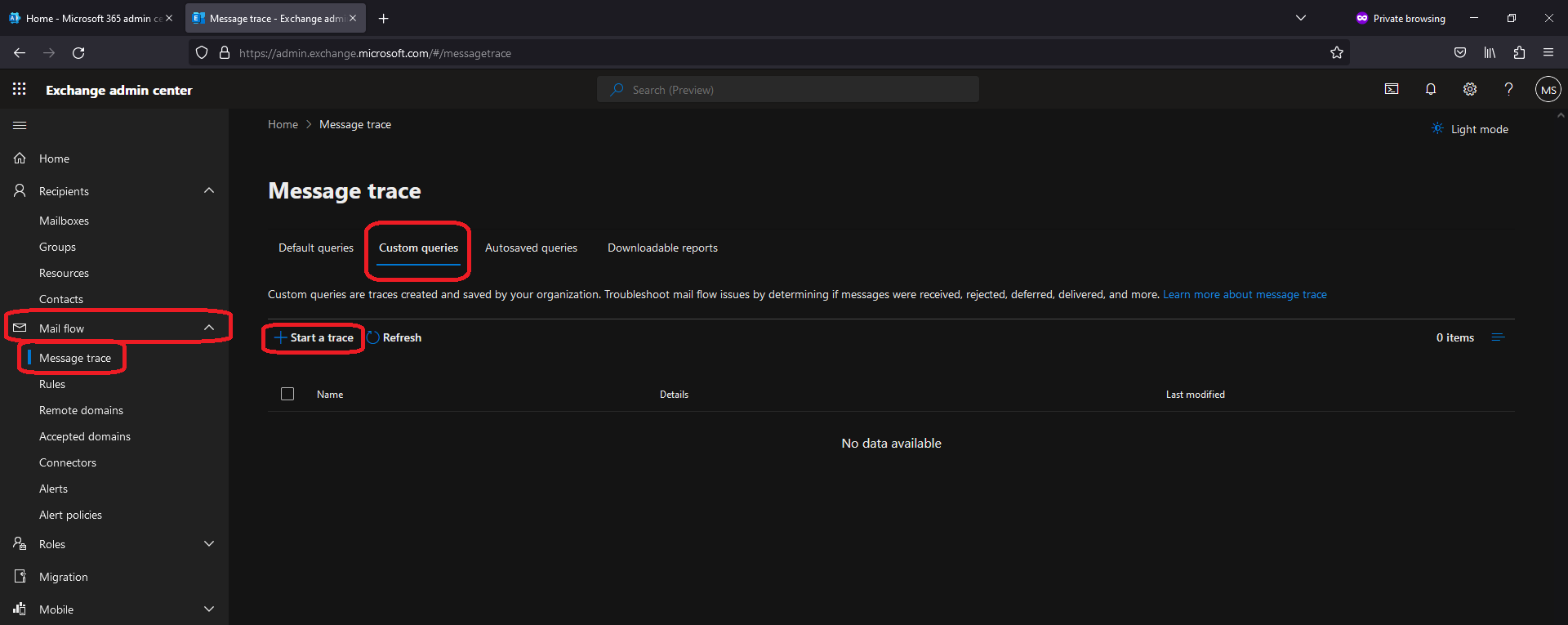Collapse the Recipients section
Image resolution: width=1568 pixels, height=625 pixels.
point(209,190)
